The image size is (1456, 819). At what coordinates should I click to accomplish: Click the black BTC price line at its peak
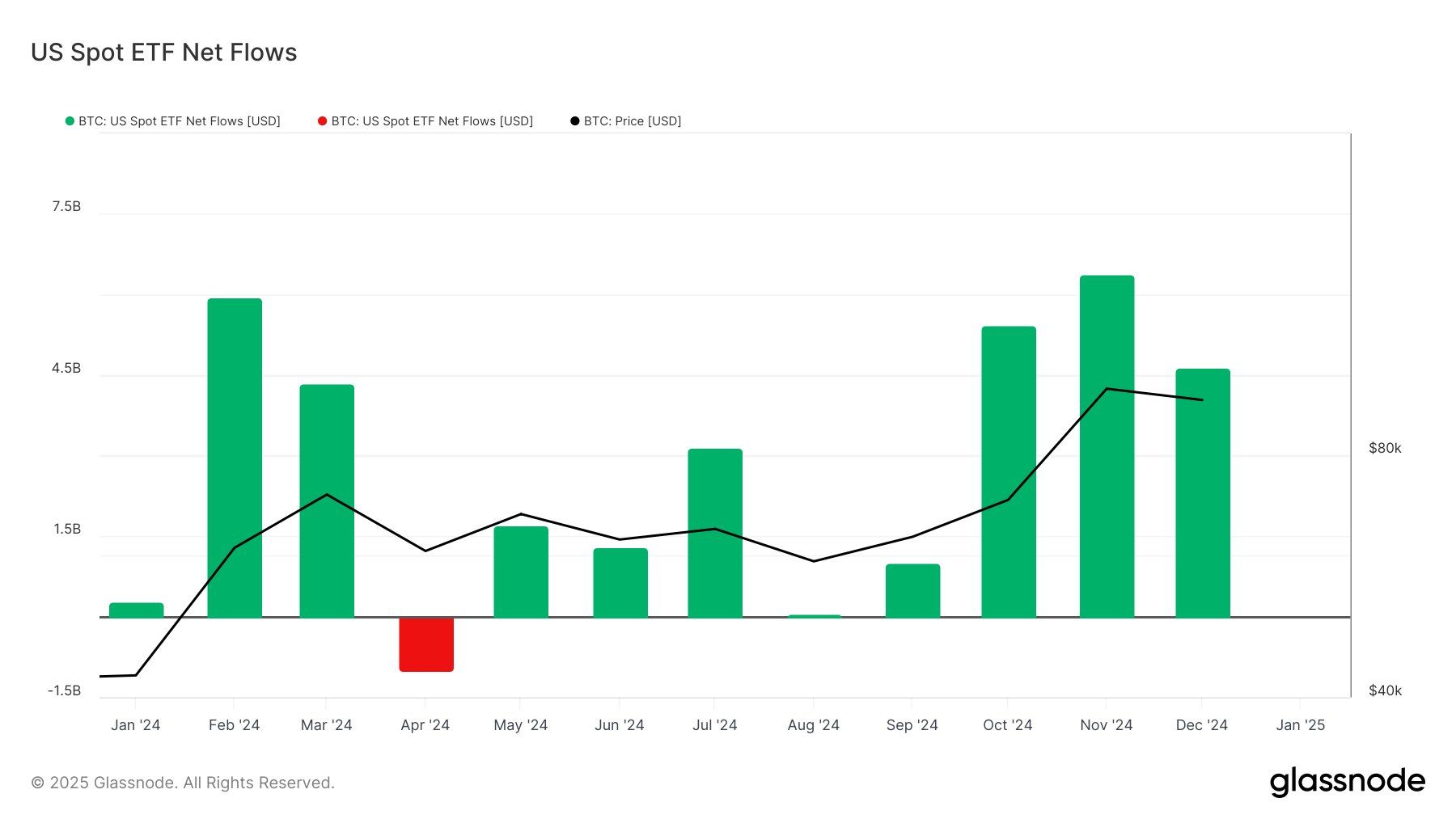(x=1106, y=389)
